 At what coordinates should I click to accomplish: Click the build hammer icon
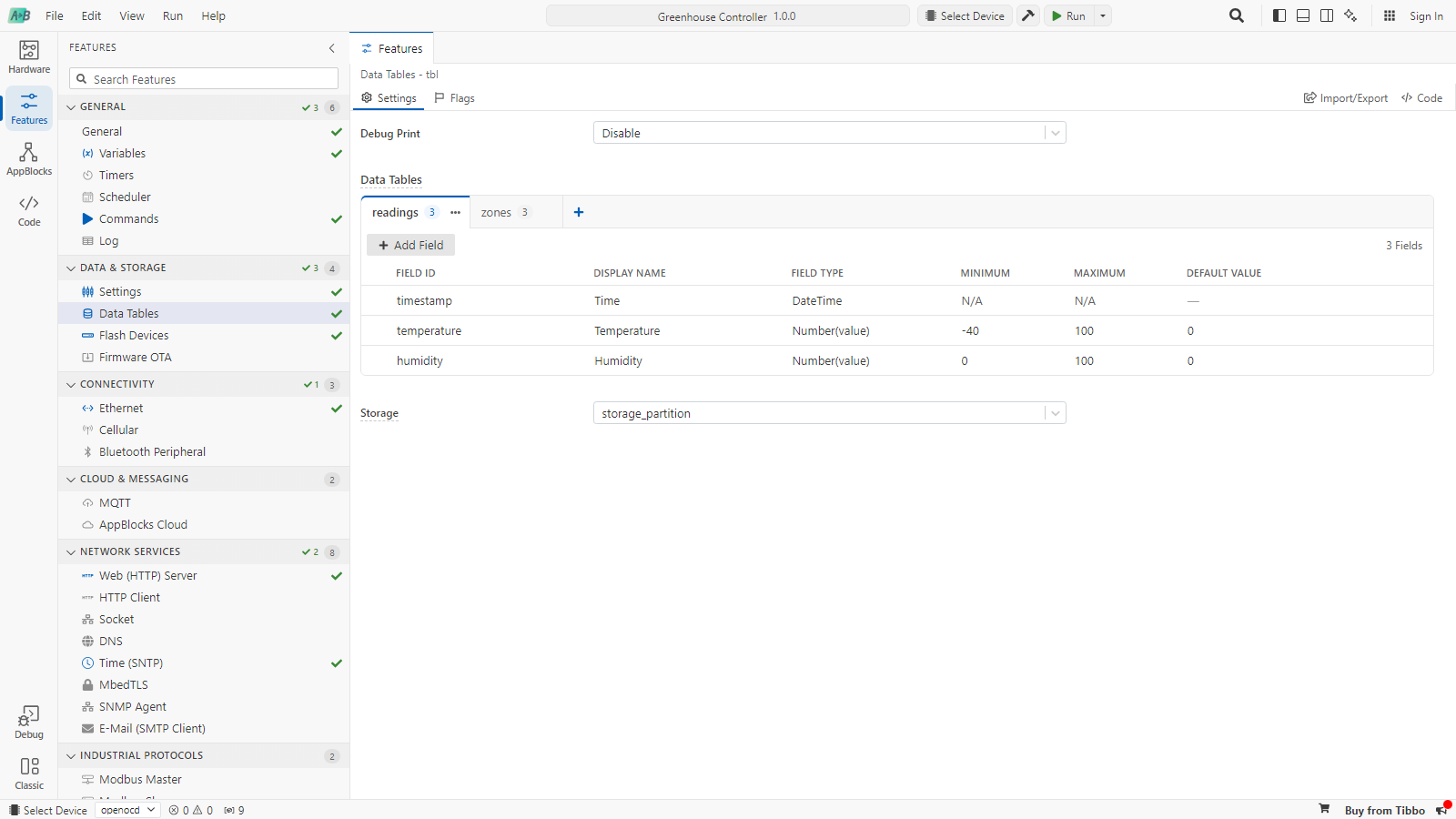tap(1028, 15)
